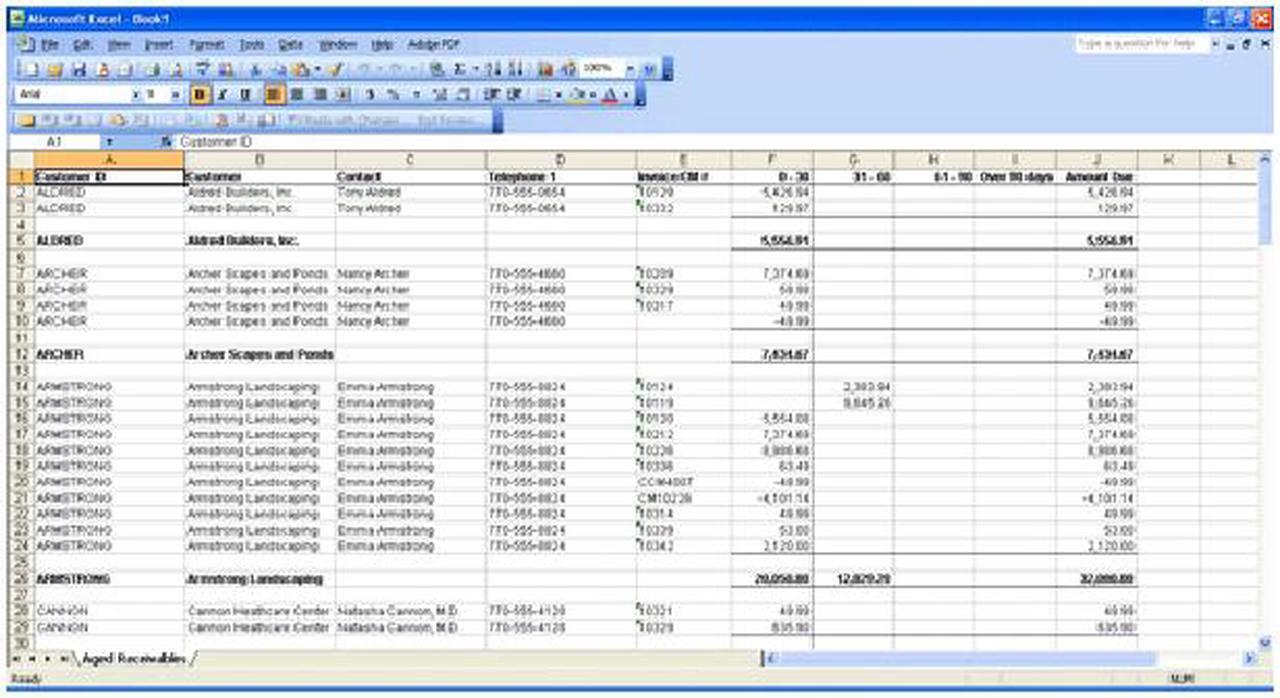This screenshot has height=698, width=1280.
Task: Open the Insert menu
Action: 159,45
